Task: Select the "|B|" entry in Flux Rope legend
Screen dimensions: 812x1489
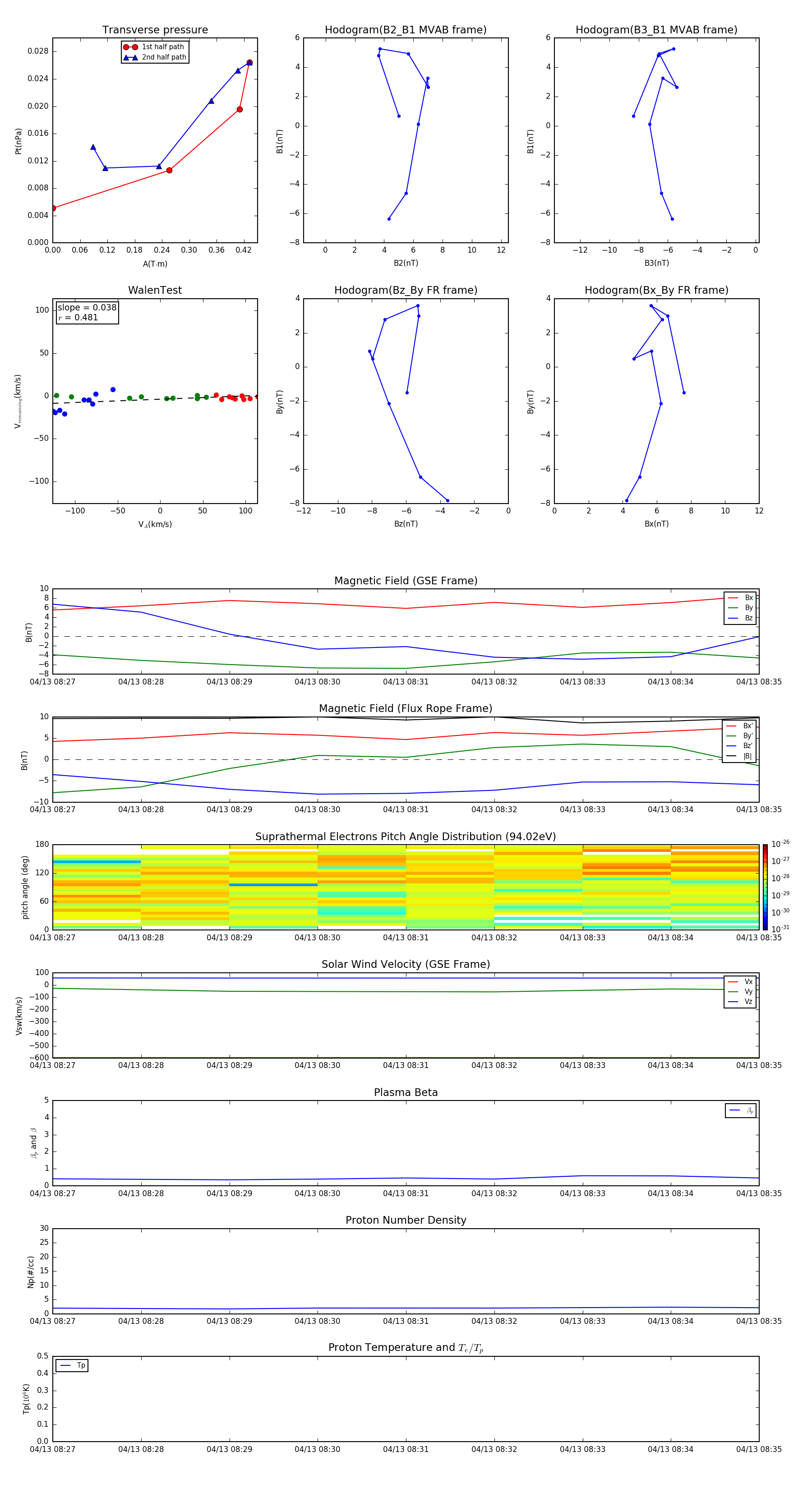Action: pyautogui.click(x=739, y=757)
